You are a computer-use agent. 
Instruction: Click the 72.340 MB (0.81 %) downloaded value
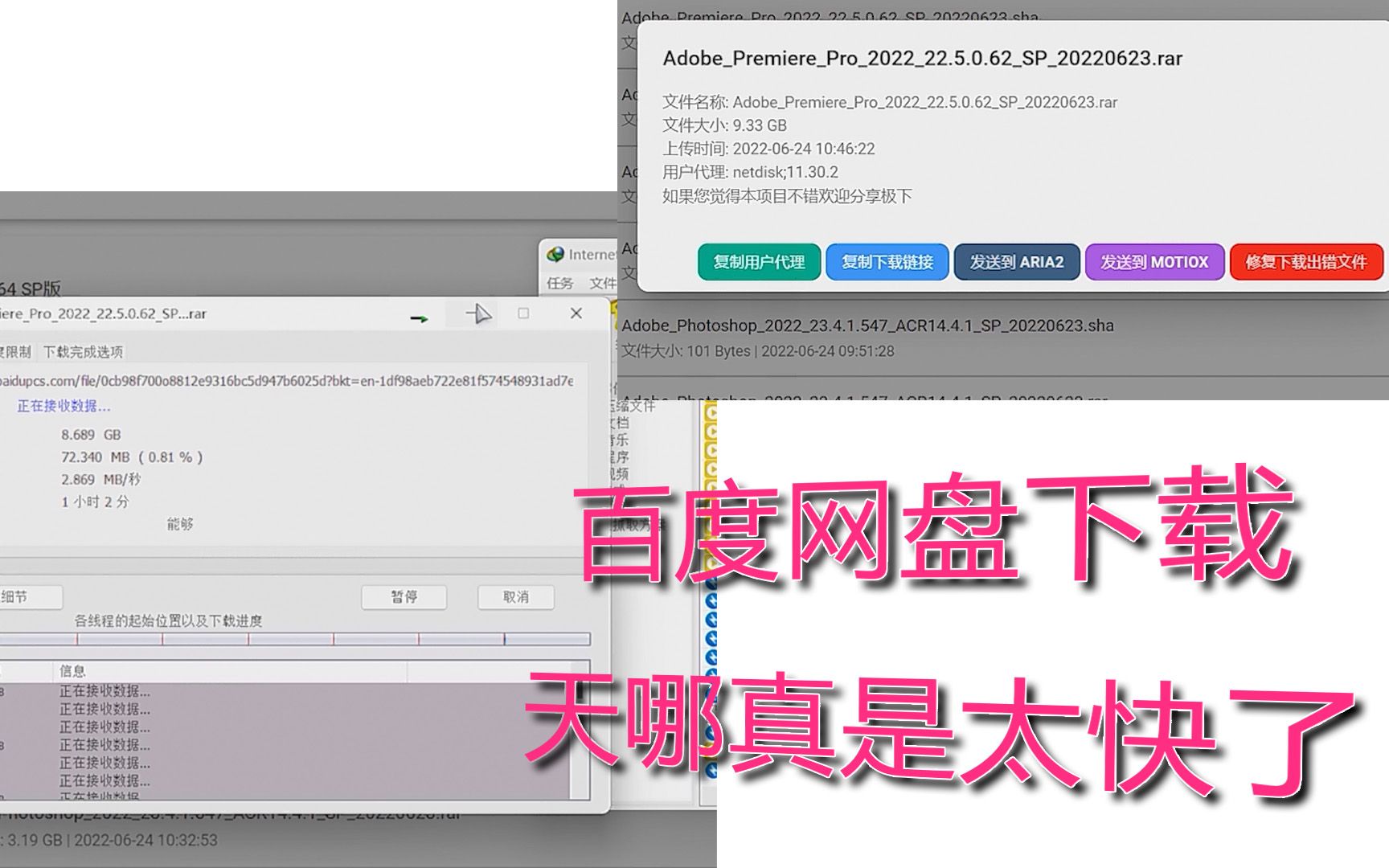click(132, 457)
